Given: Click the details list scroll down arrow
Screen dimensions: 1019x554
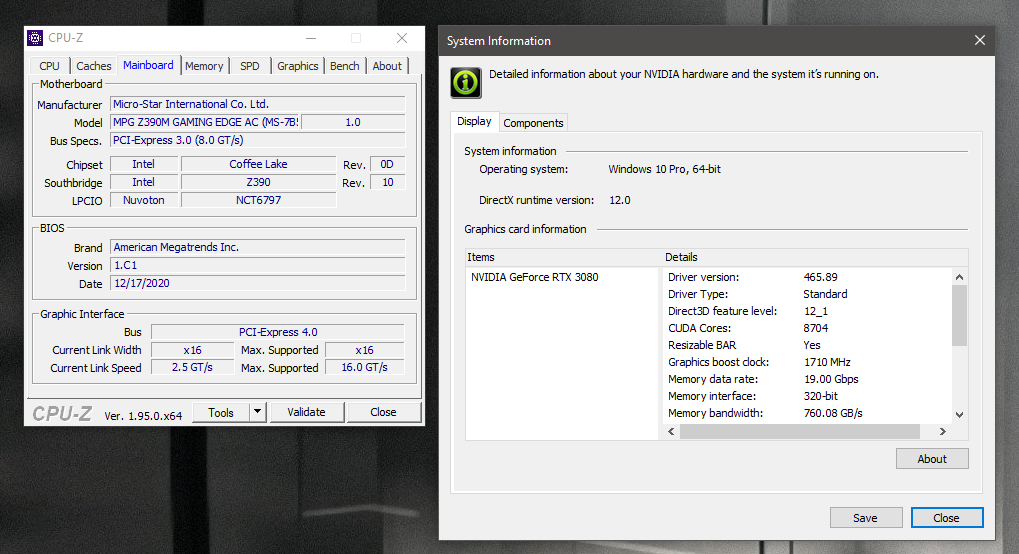Looking at the screenshot, I should pyautogui.click(x=960, y=414).
